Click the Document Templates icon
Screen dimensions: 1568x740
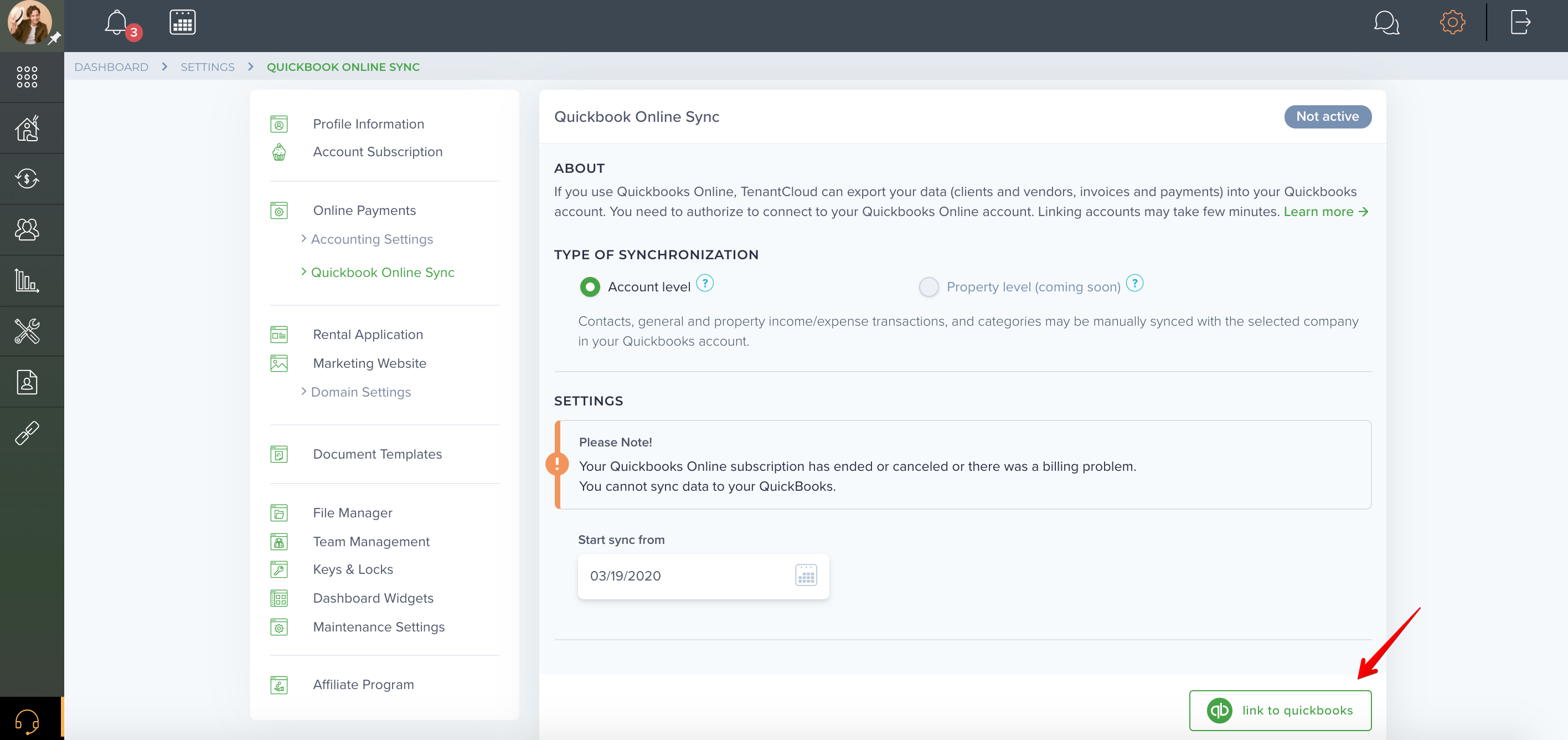coord(279,454)
